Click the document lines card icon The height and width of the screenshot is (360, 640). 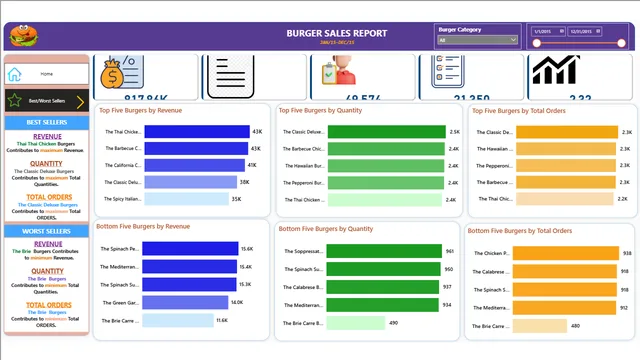tap(231, 76)
